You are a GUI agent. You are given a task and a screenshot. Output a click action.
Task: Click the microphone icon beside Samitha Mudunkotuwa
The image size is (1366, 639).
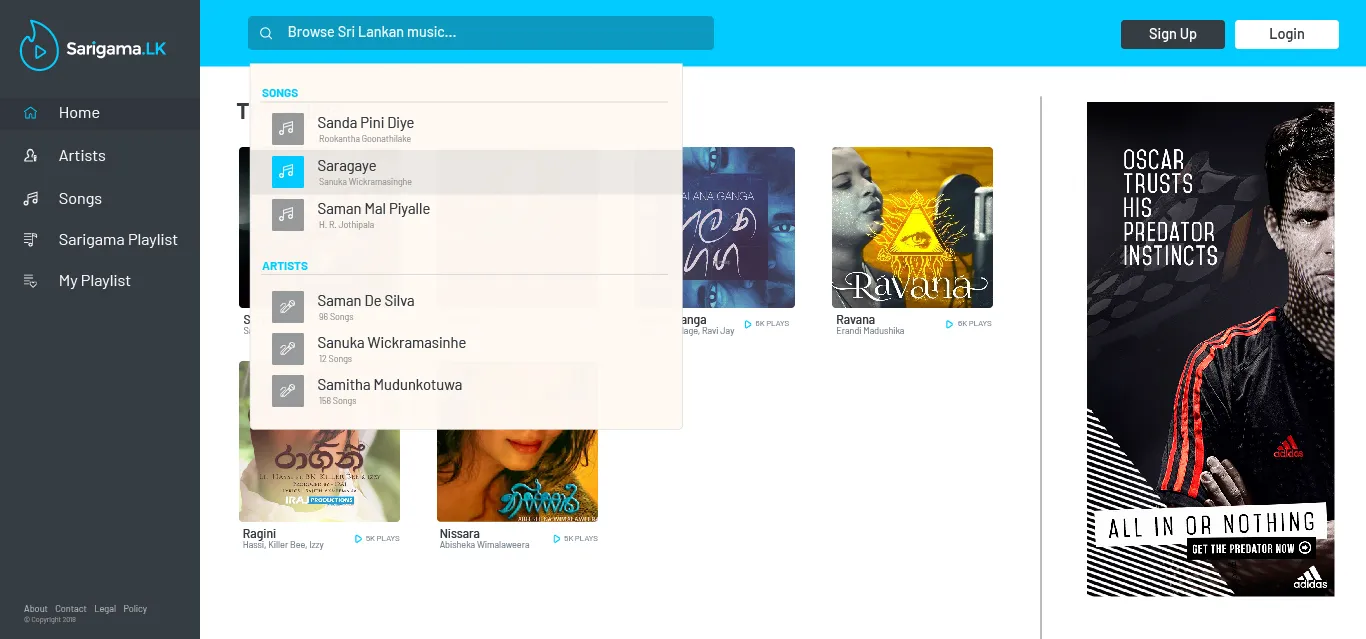[x=288, y=391]
